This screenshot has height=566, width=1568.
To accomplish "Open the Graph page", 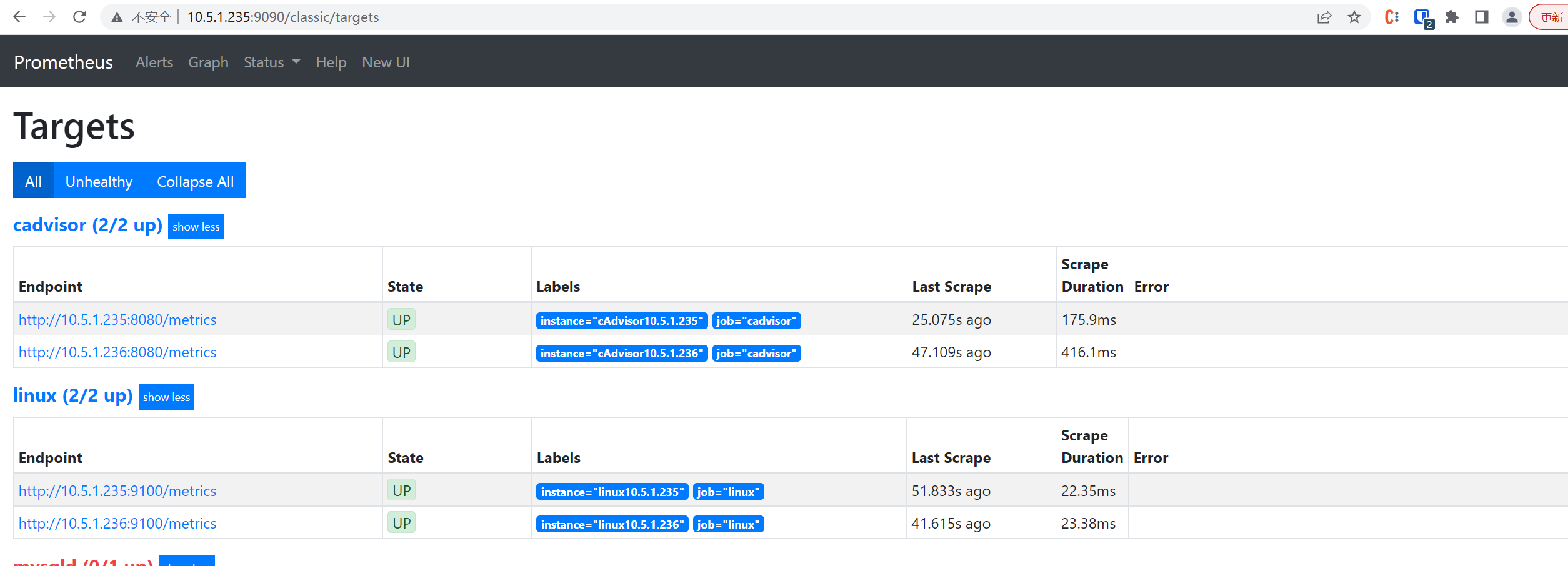I will tap(208, 62).
